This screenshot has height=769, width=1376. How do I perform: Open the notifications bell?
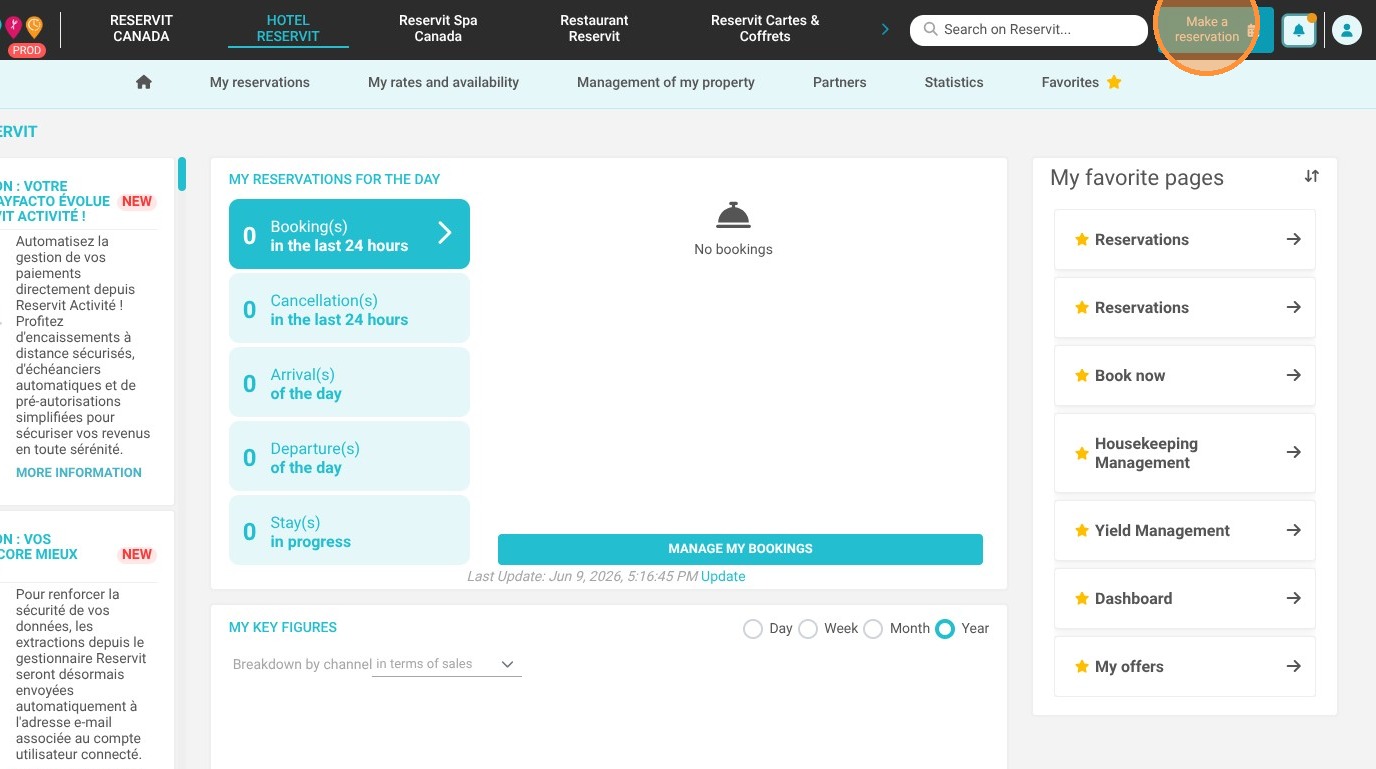[1299, 30]
